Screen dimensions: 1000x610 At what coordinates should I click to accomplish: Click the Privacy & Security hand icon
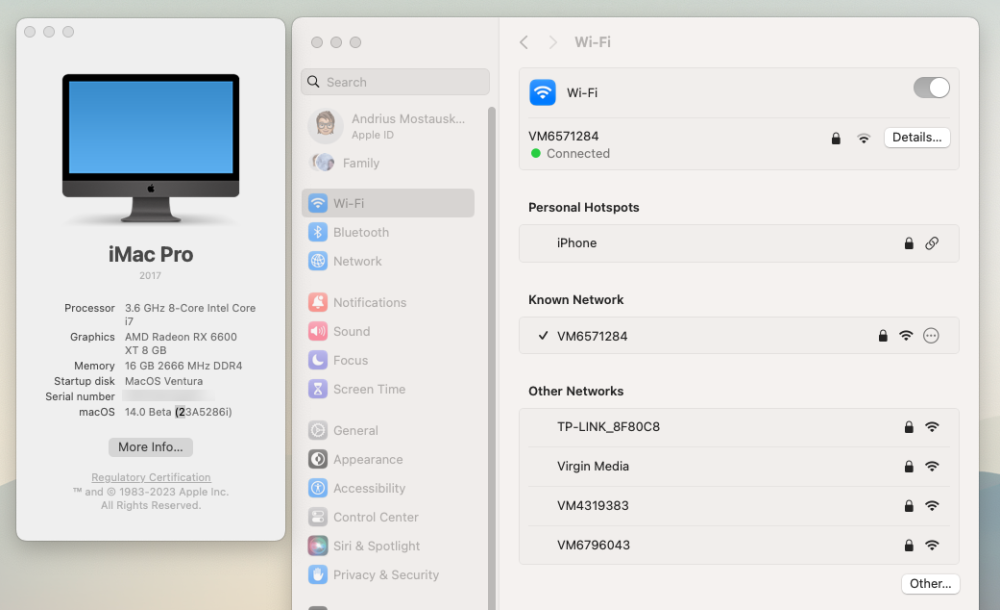coord(318,575)
